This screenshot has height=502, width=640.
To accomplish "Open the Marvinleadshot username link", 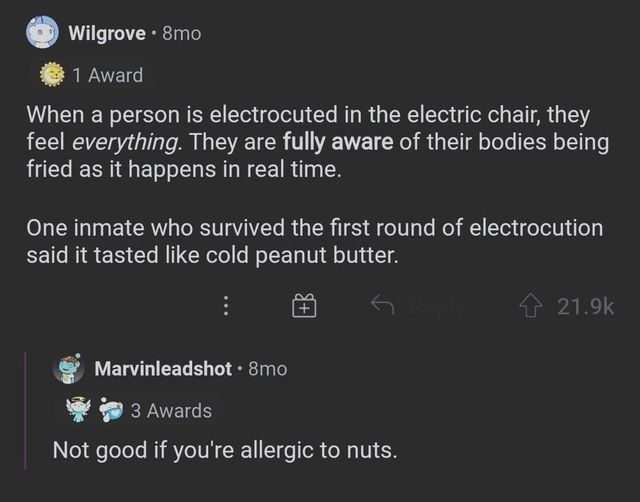I will [x=164, y=368].
